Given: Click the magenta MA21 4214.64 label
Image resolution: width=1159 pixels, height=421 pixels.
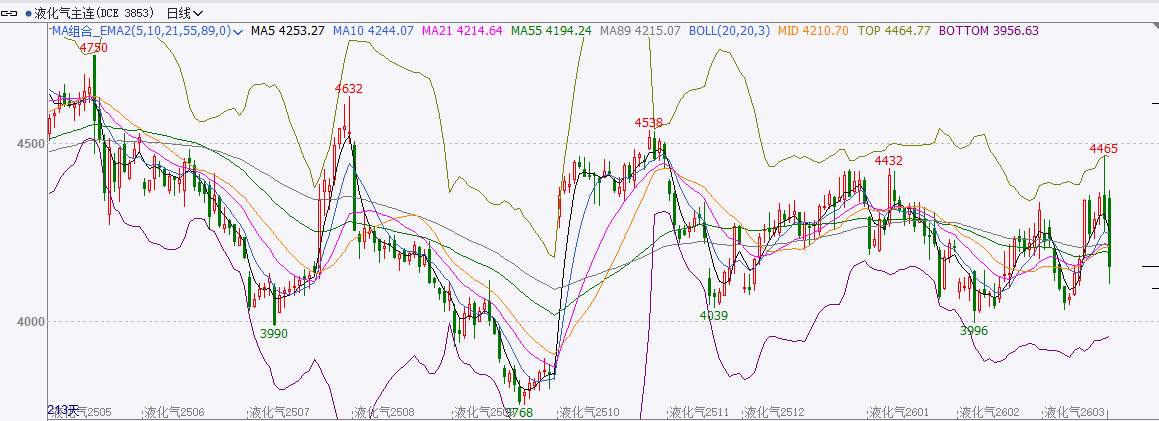Looking at the screenshot, I should point(462,31).
